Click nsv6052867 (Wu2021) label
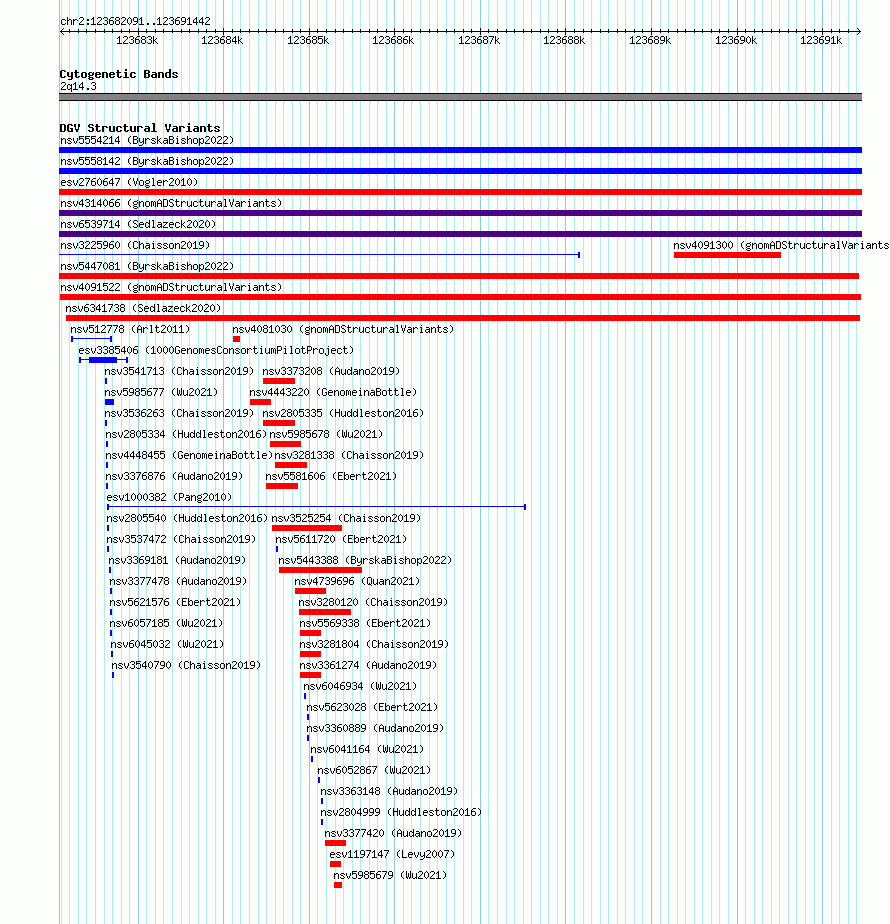 [374, 770]
